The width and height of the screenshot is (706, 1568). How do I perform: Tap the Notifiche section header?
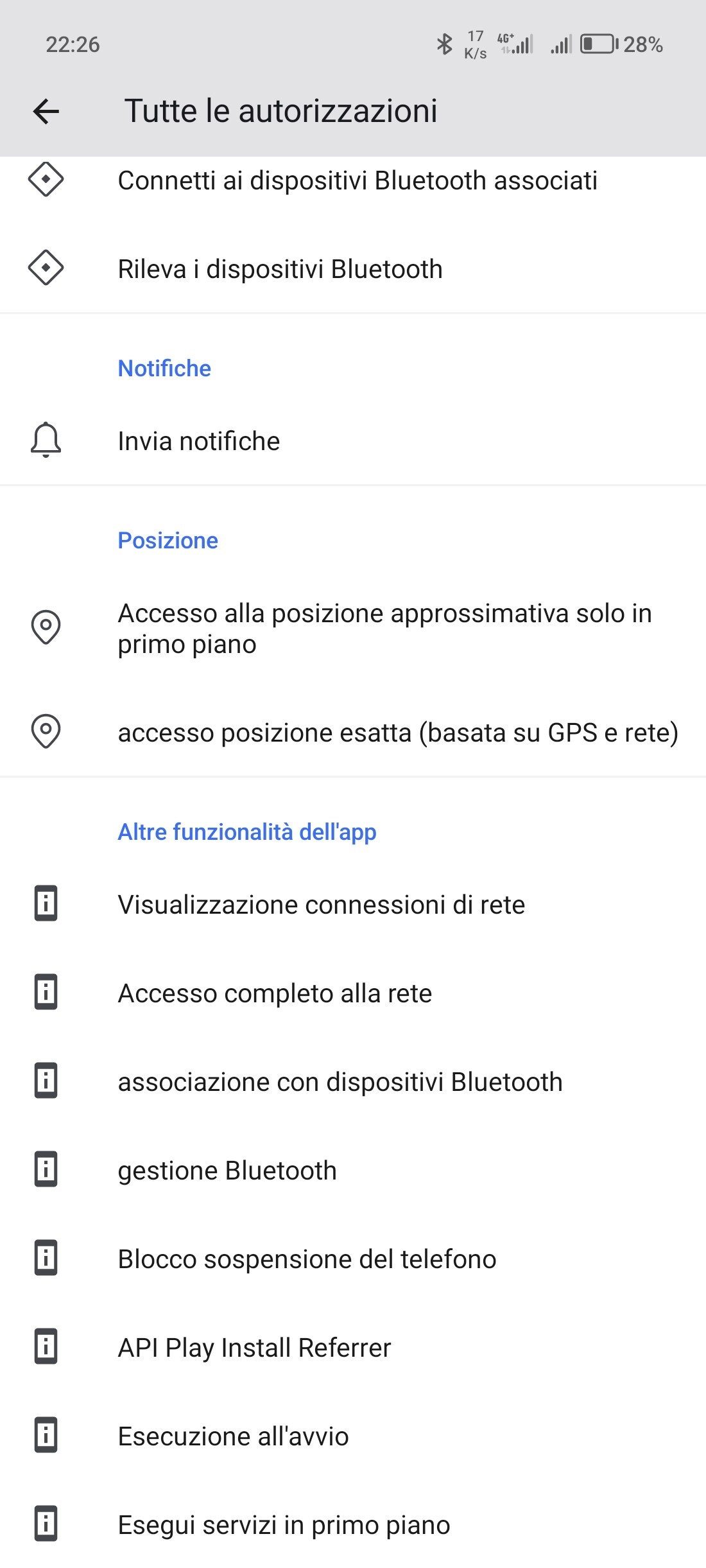[x=164, y=369]
